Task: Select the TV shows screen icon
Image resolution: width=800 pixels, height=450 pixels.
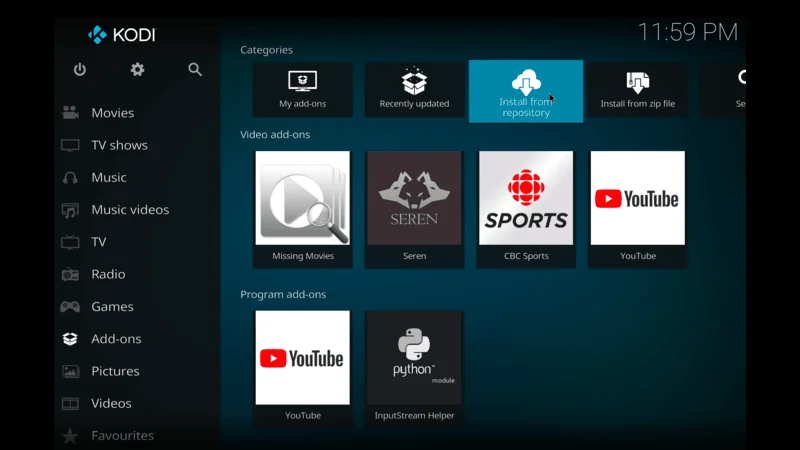Action: pyautogui.click(x=70, y=145)
